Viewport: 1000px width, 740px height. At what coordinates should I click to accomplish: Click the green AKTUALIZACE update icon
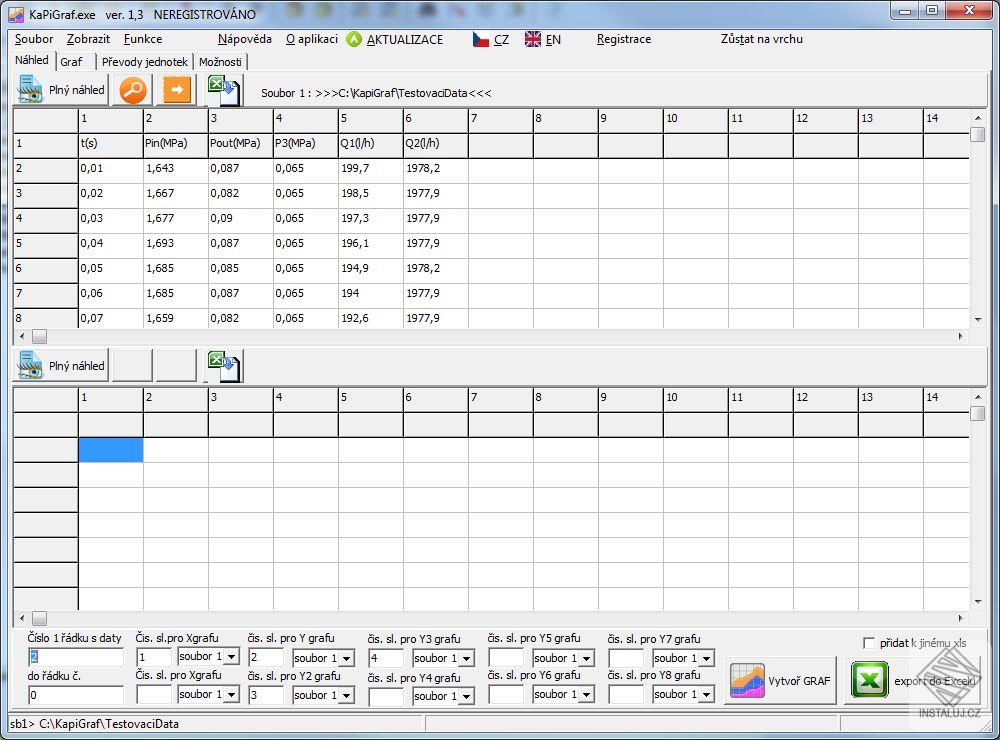(x=354, y=39)
